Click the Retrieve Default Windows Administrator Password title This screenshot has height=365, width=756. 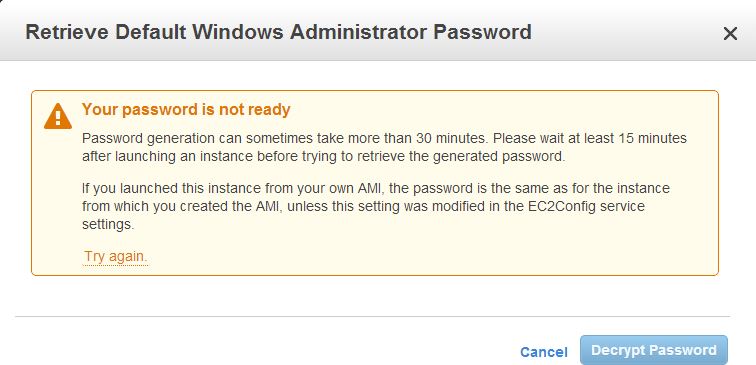click(278, 32)
